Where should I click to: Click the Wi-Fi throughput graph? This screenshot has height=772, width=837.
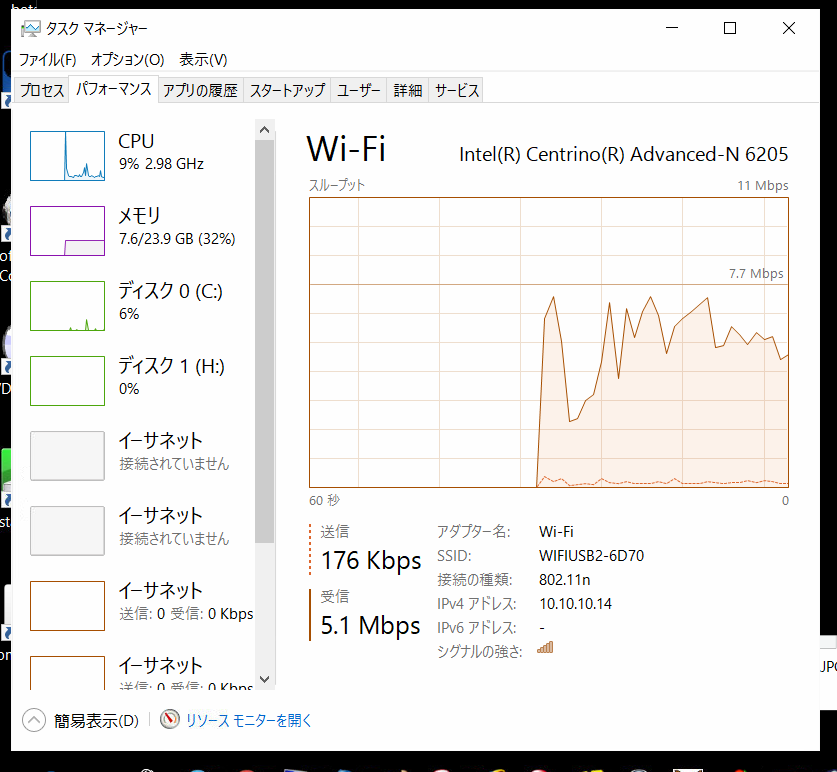tap(549, 342)
